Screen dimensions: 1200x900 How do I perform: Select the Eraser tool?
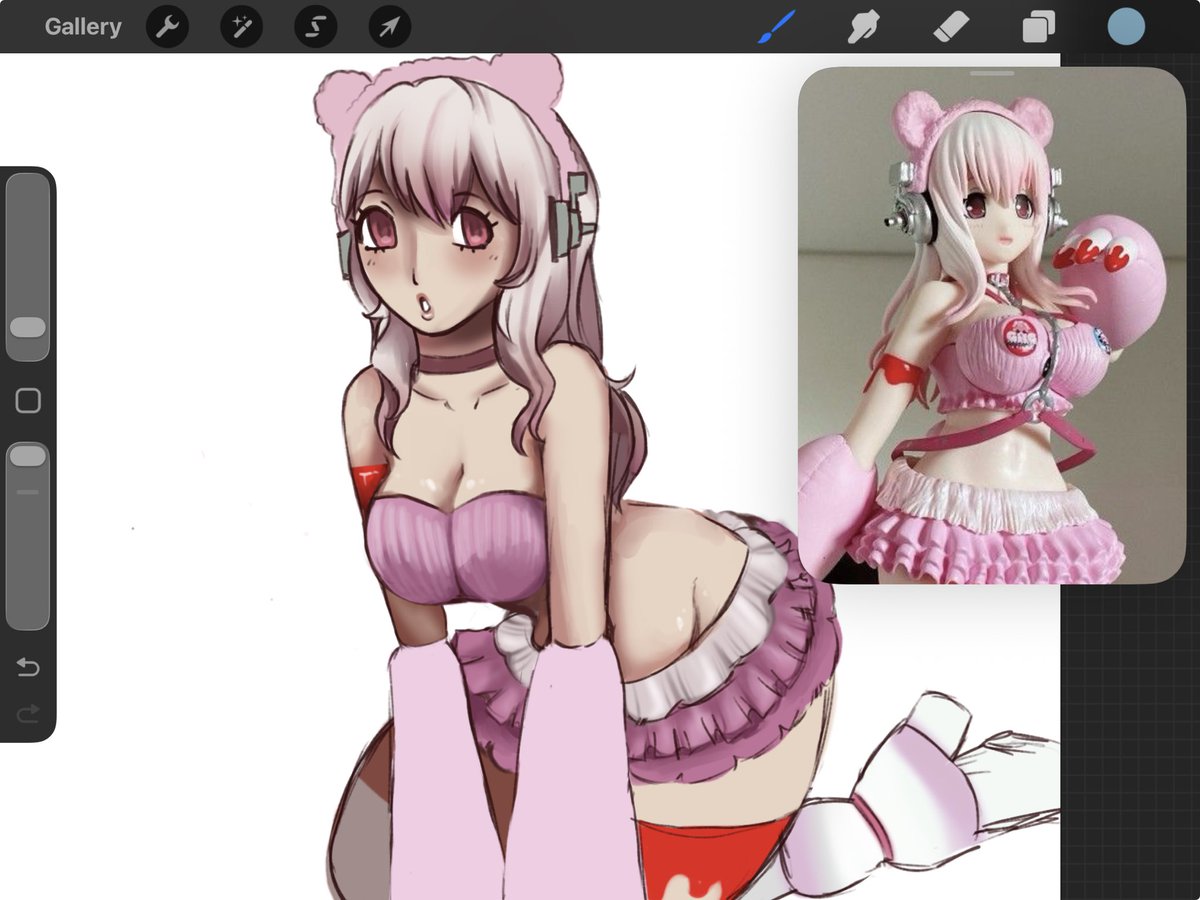pos(950,27)
